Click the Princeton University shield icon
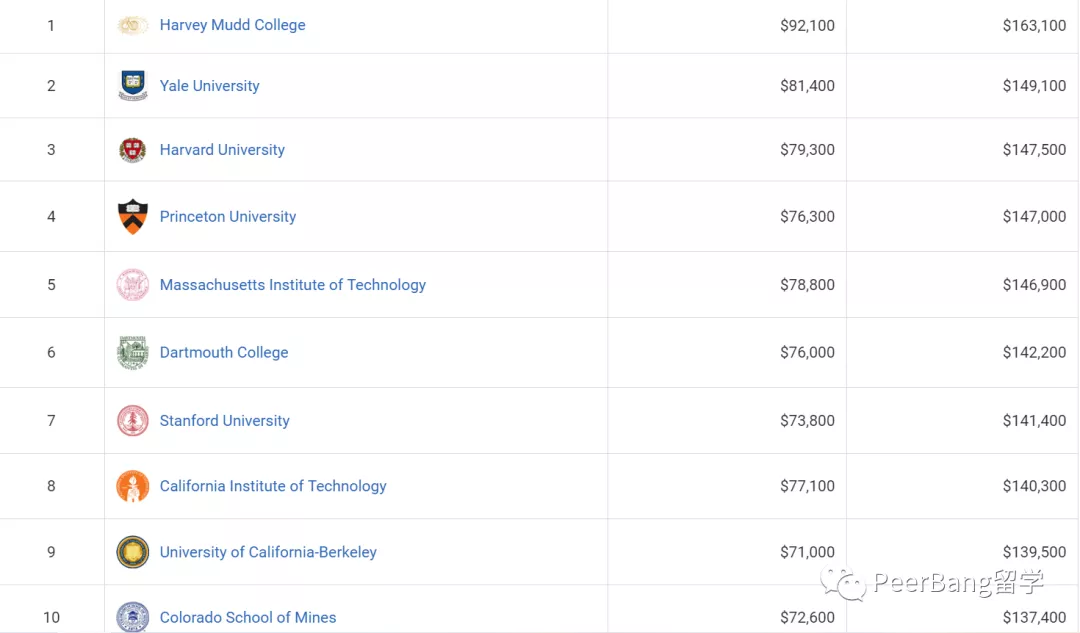 point(133,216)
